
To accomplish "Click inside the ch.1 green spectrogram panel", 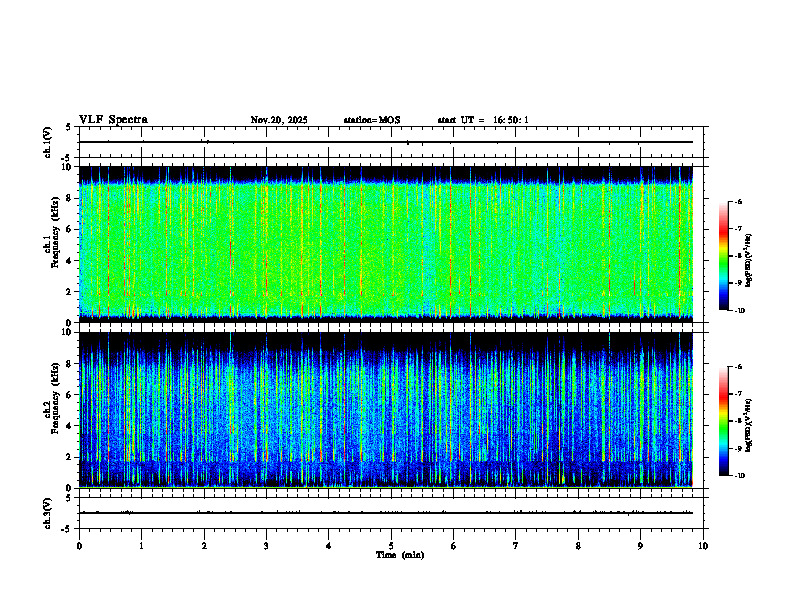I will (x=386, y=244).
